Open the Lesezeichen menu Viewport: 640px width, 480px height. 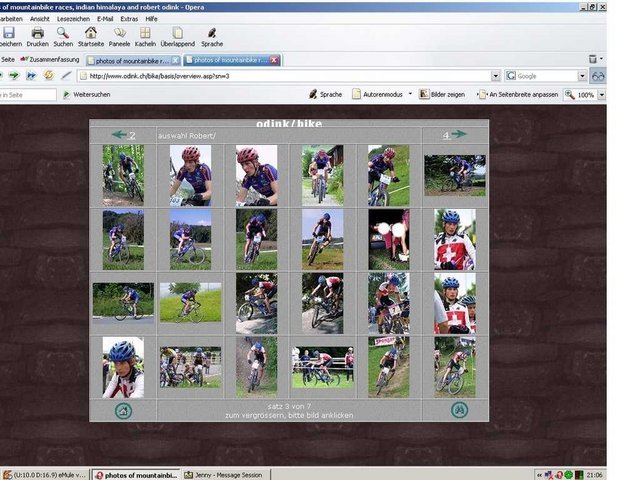pyautogui.click(x=73, y=19)
